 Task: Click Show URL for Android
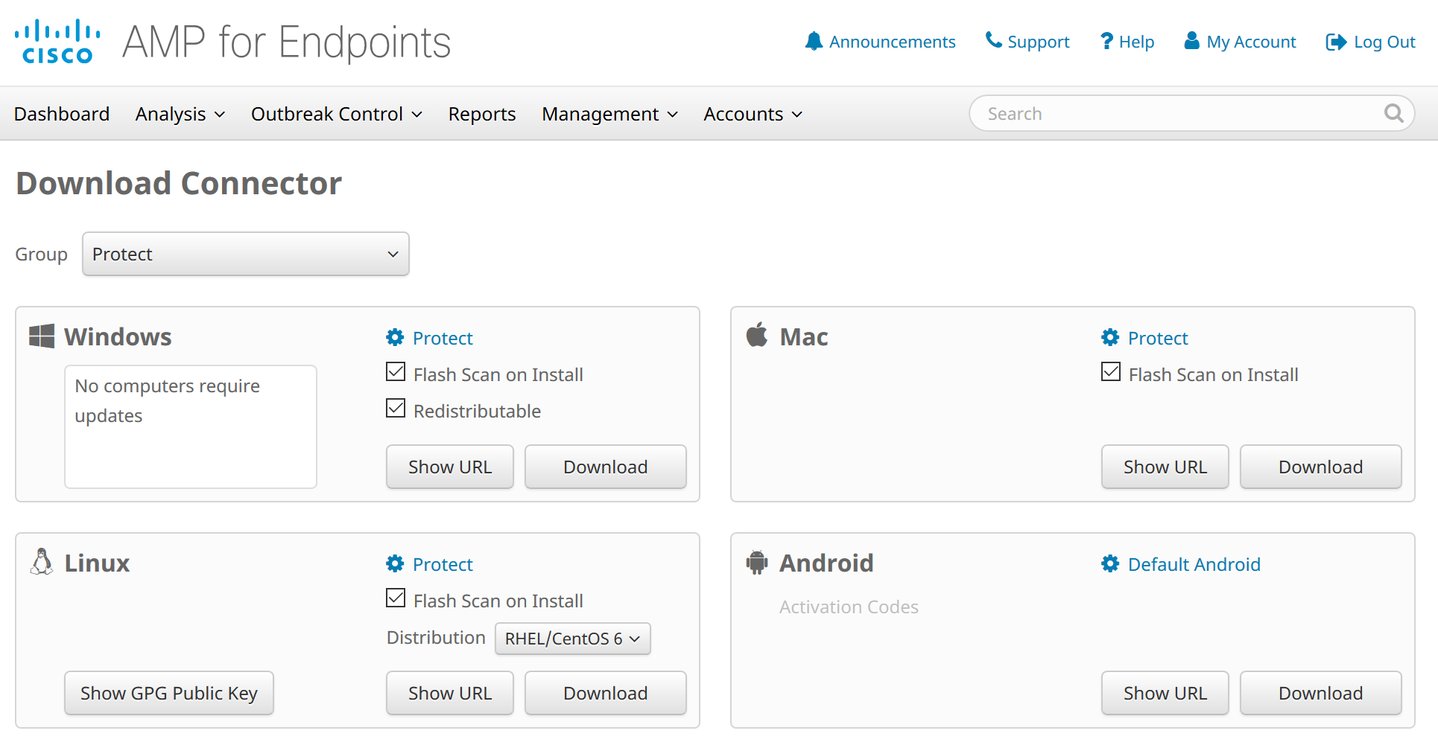(1164, 692)
